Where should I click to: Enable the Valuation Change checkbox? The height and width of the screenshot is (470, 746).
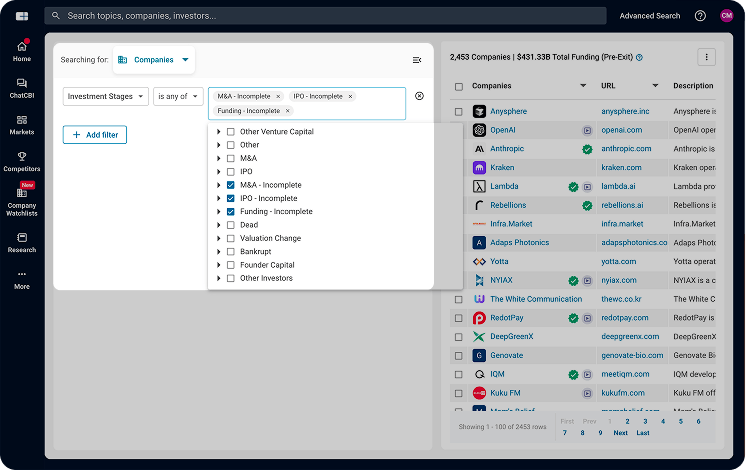coord(231,238)
